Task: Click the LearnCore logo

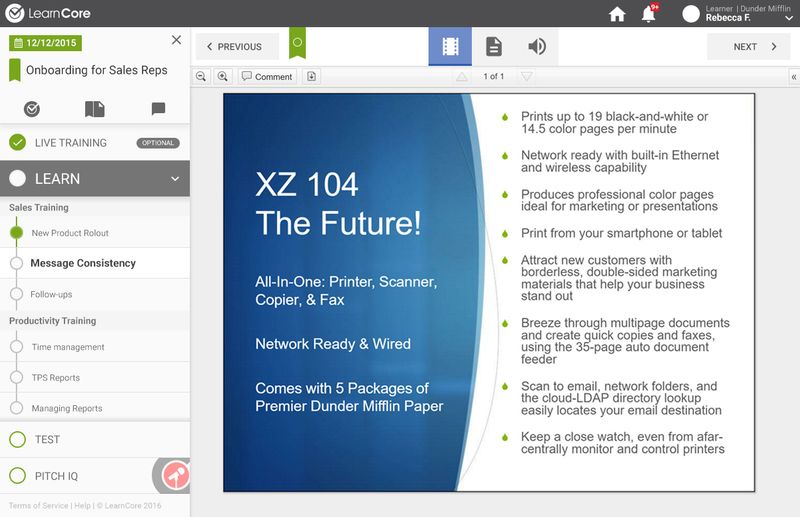Action: (x=48, y=13)
